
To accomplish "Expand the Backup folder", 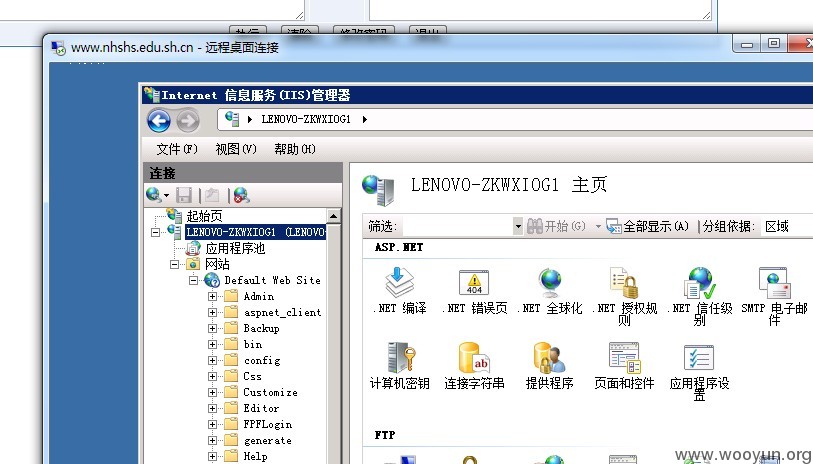I will coord(212,329).
